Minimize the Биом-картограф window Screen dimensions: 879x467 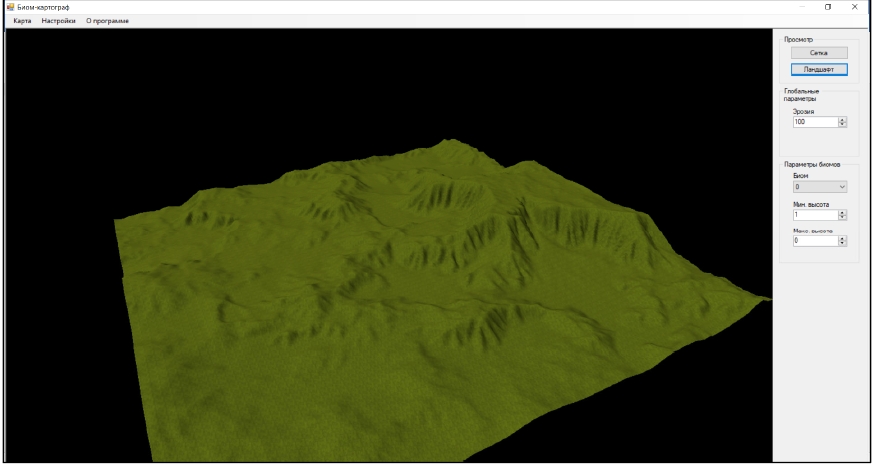(x=799, y=7)
